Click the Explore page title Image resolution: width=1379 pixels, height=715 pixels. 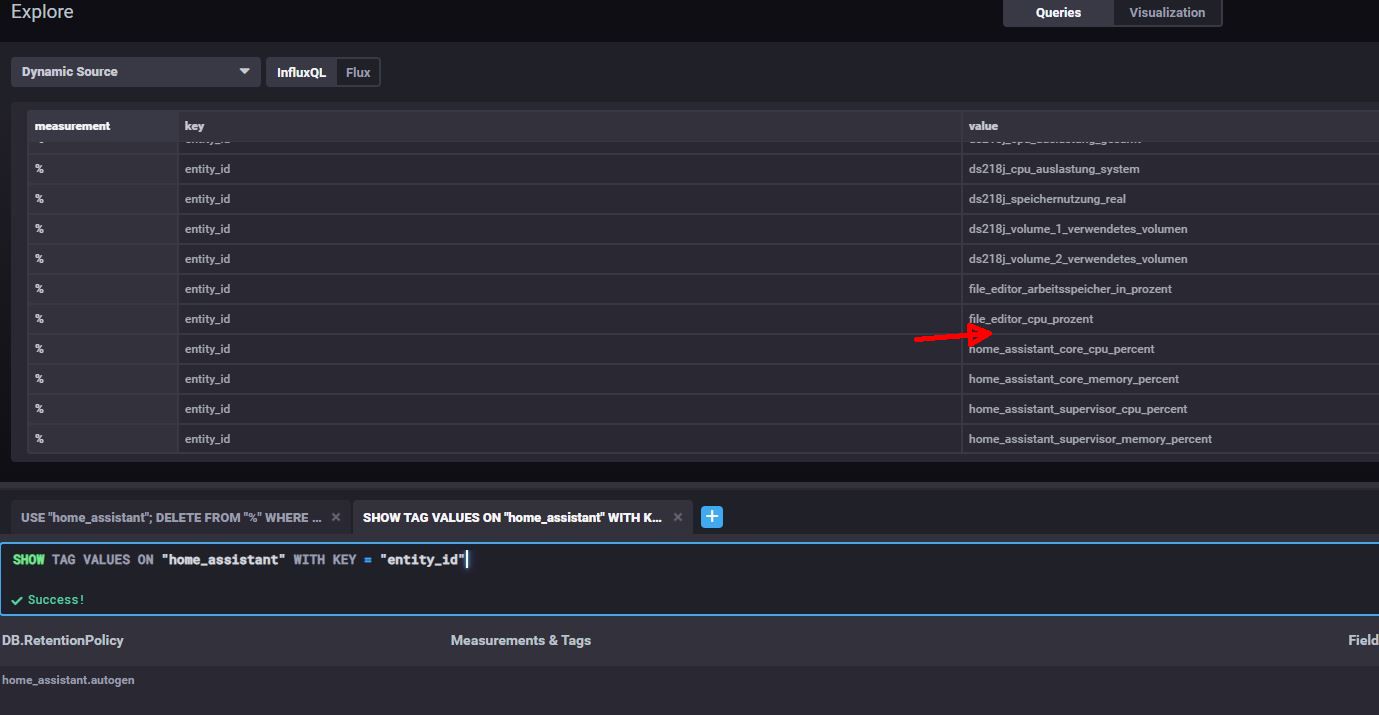click(x=42, y=12)
